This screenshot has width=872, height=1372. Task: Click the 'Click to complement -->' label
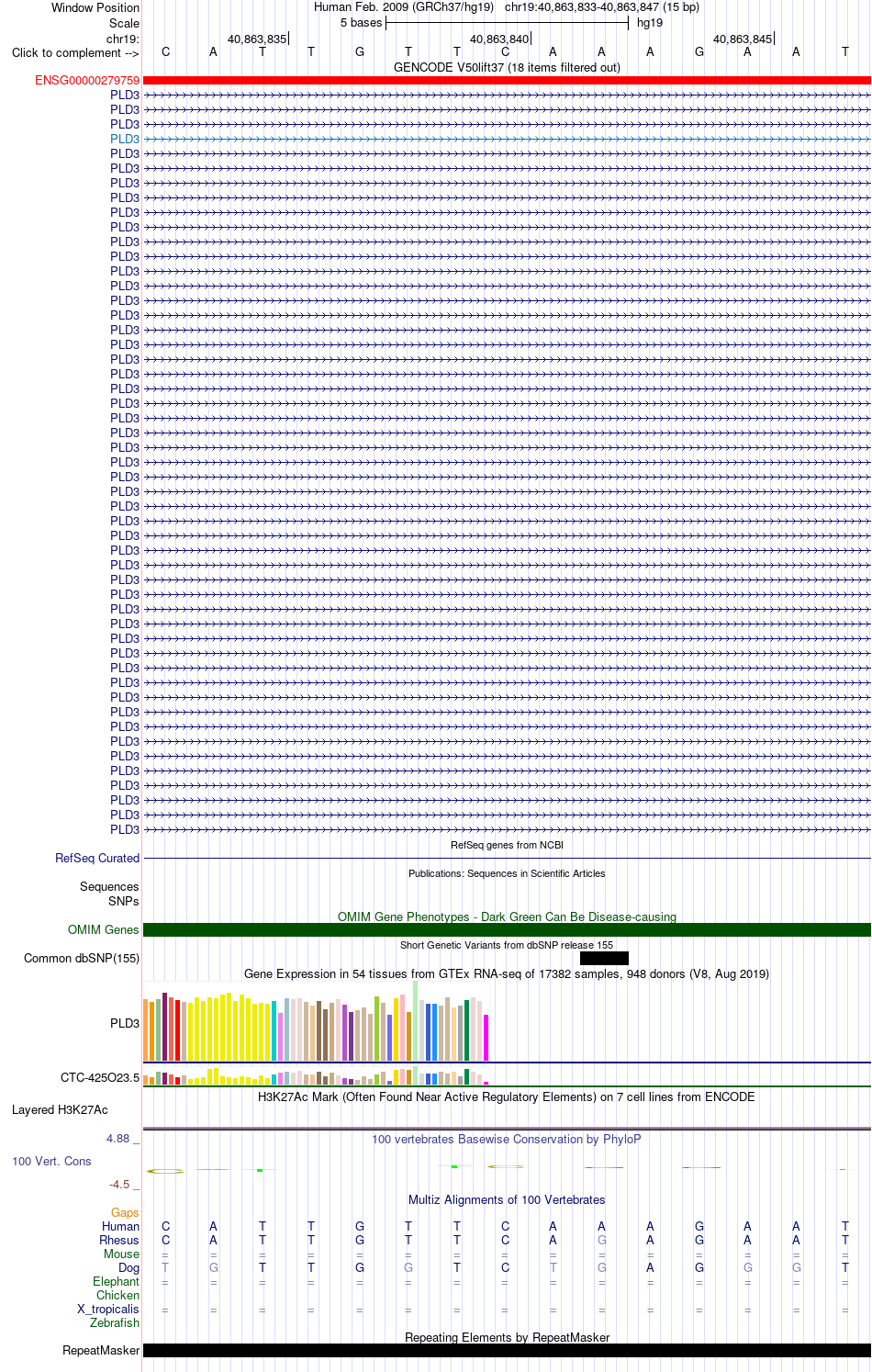(x=75, y=53)
